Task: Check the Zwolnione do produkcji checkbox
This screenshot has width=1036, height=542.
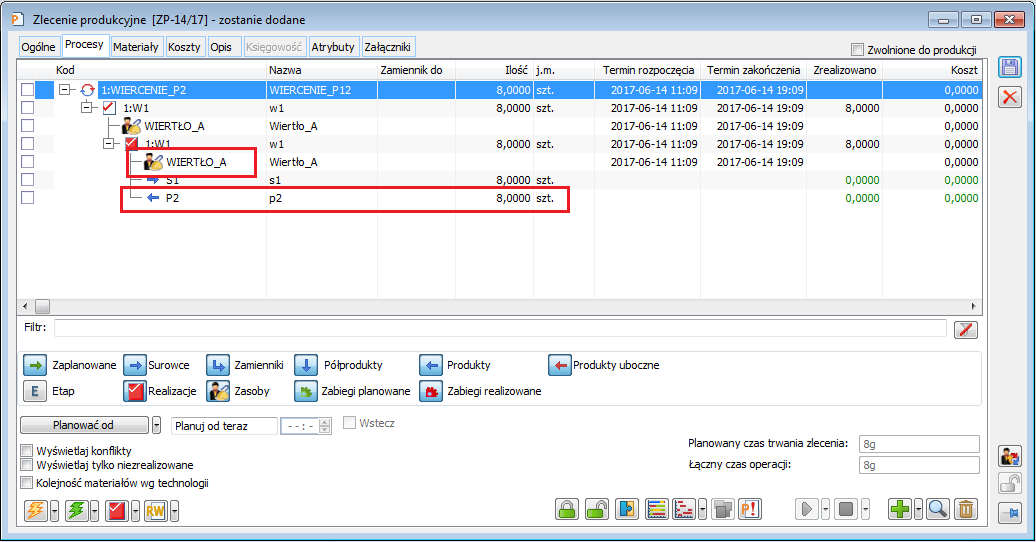Action: [x=858, y=50]
